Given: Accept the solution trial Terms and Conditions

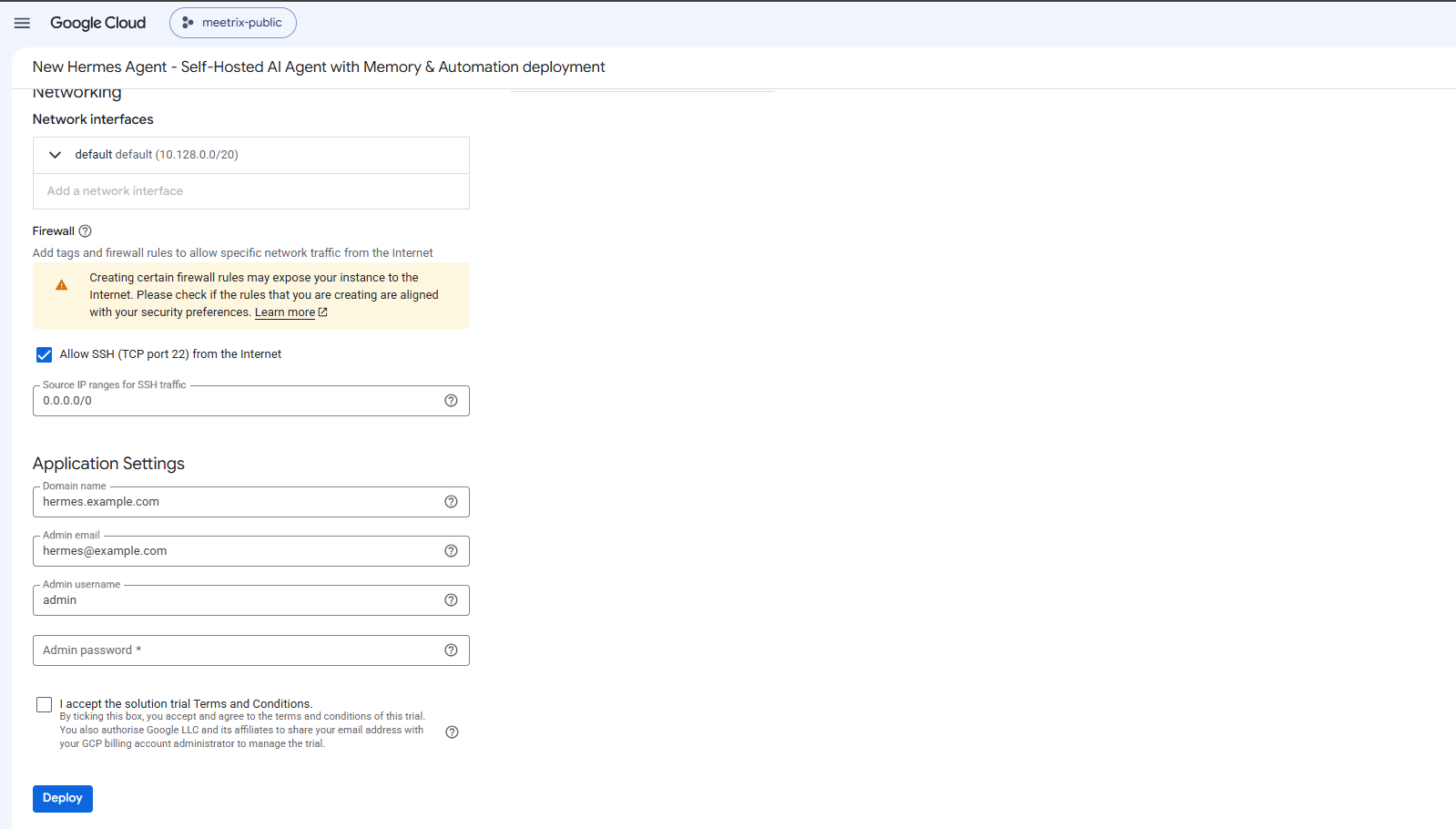Looking at the screenshot, I should (x=44, y=704).
